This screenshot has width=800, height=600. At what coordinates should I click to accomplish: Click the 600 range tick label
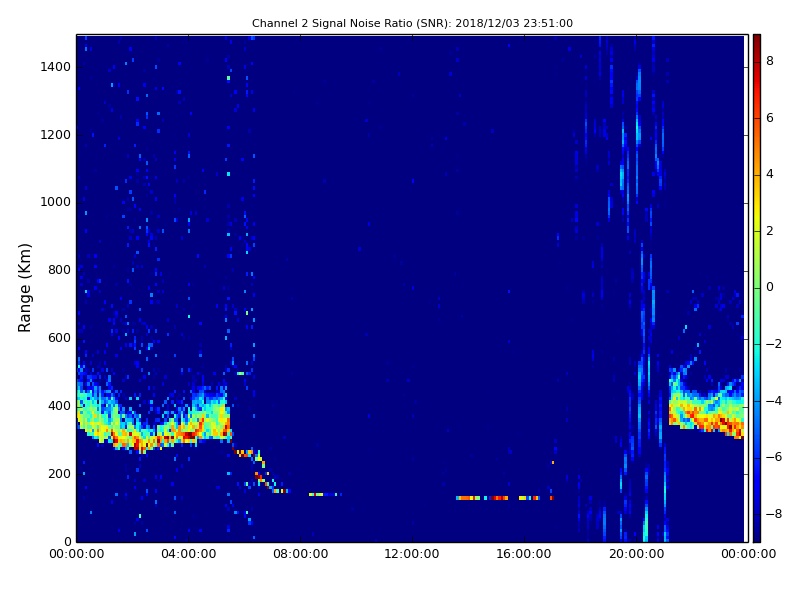[x=59, y=338]
